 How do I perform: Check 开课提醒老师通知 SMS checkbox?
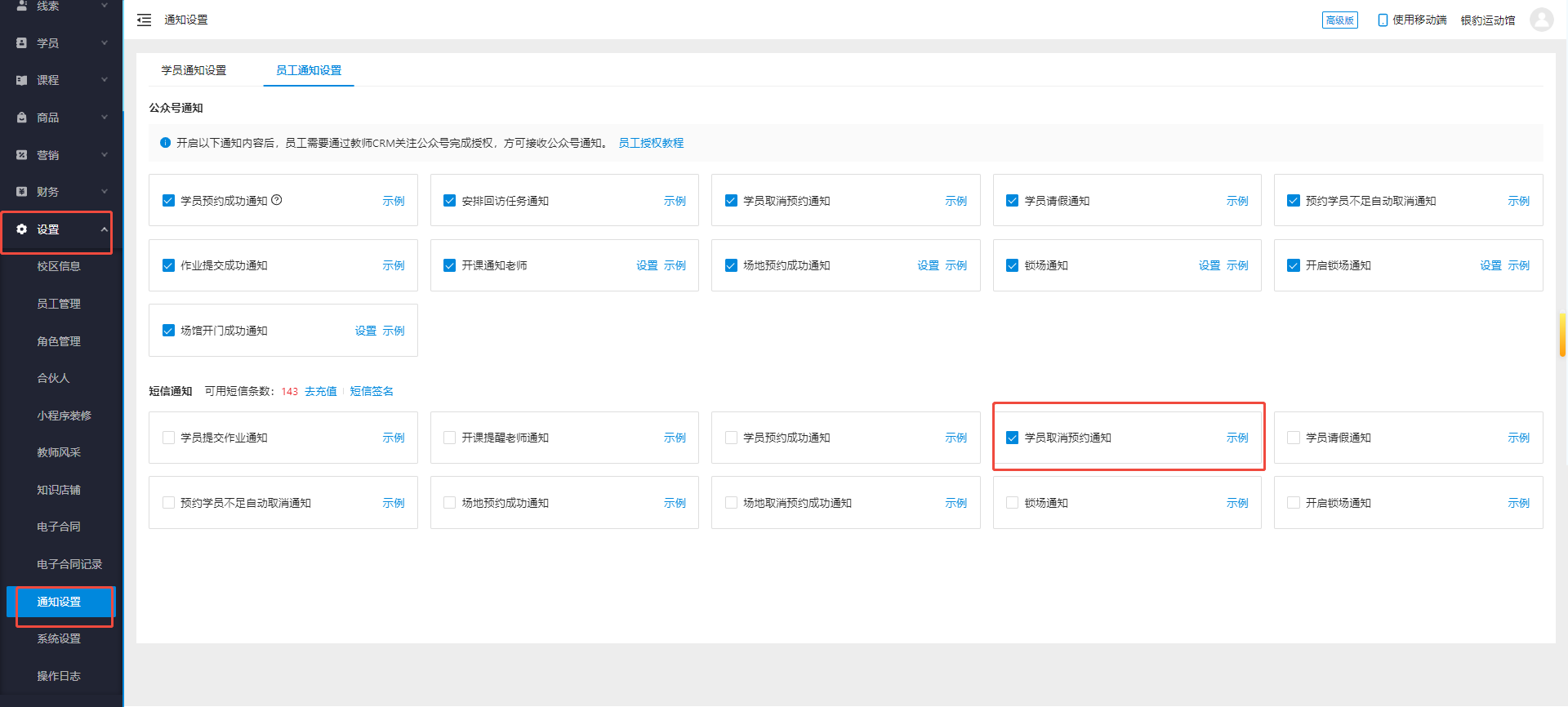[x=449, y=438]
